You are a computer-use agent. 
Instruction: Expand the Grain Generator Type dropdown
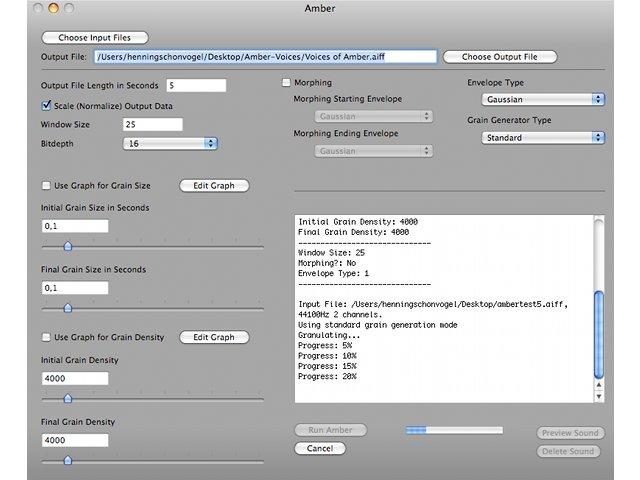tap(543, 138)
